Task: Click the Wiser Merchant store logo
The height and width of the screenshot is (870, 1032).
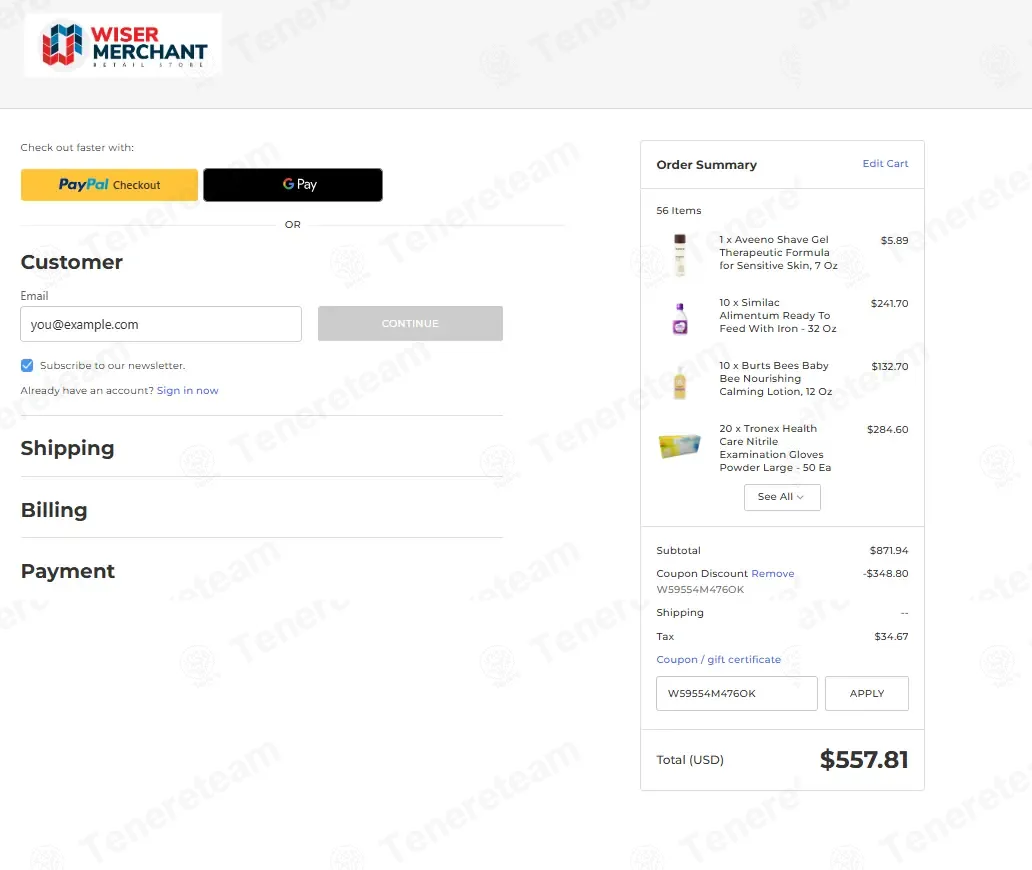Action: point(123,45)
